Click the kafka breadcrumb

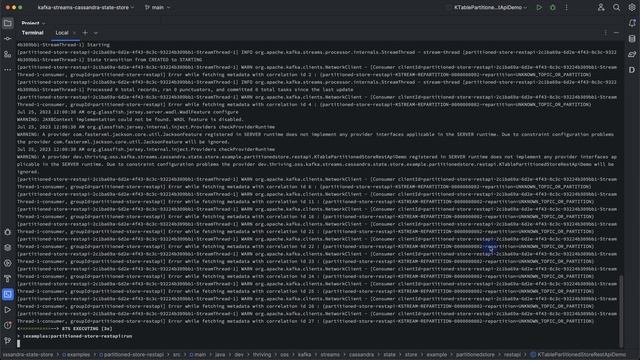click(x=304, y=355)
